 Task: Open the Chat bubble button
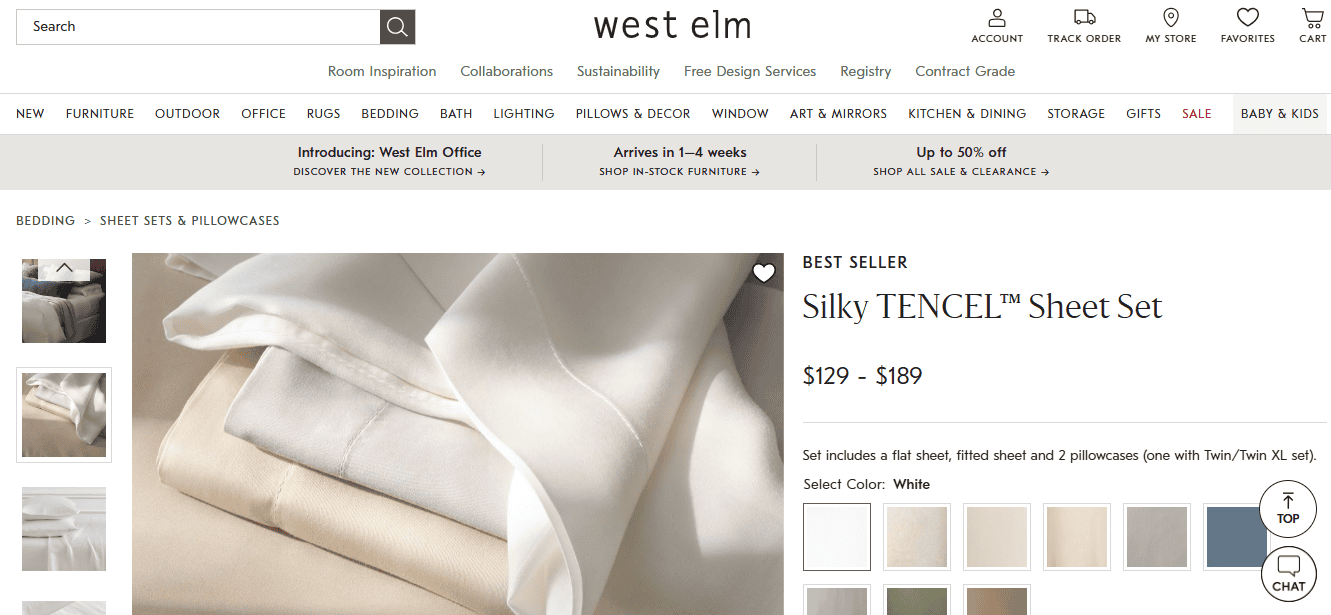(x=1288, y=574)
